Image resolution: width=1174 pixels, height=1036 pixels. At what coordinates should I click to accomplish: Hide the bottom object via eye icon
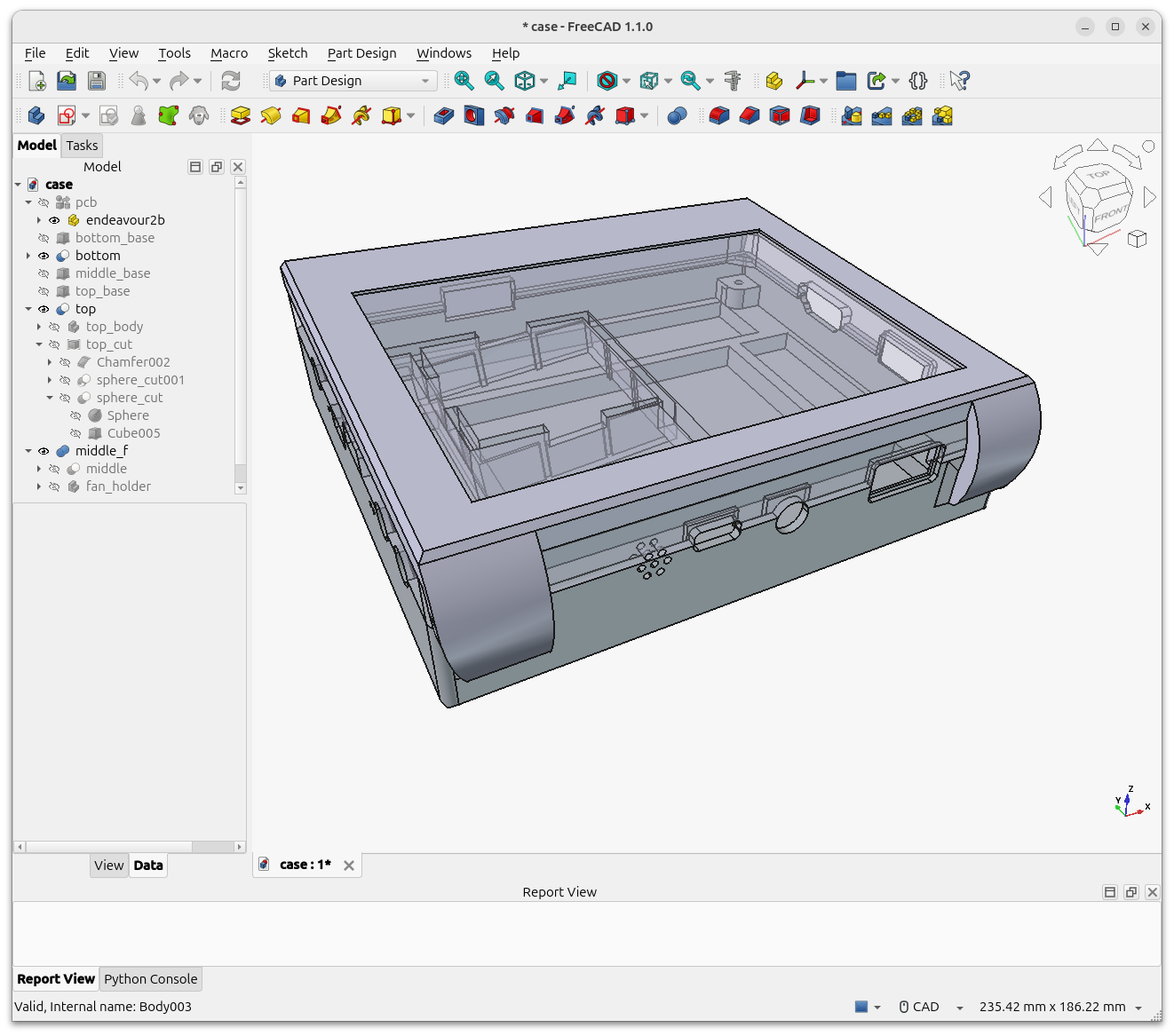tap(44, 256)
